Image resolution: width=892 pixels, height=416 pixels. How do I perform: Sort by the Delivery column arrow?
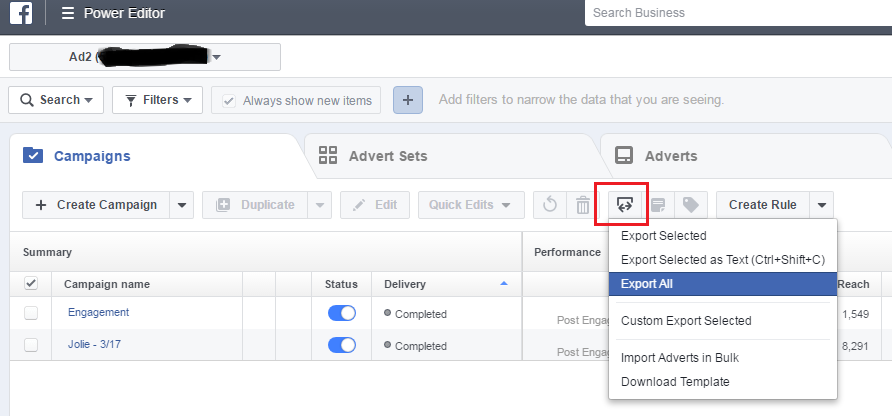click(x=503, y=283)
